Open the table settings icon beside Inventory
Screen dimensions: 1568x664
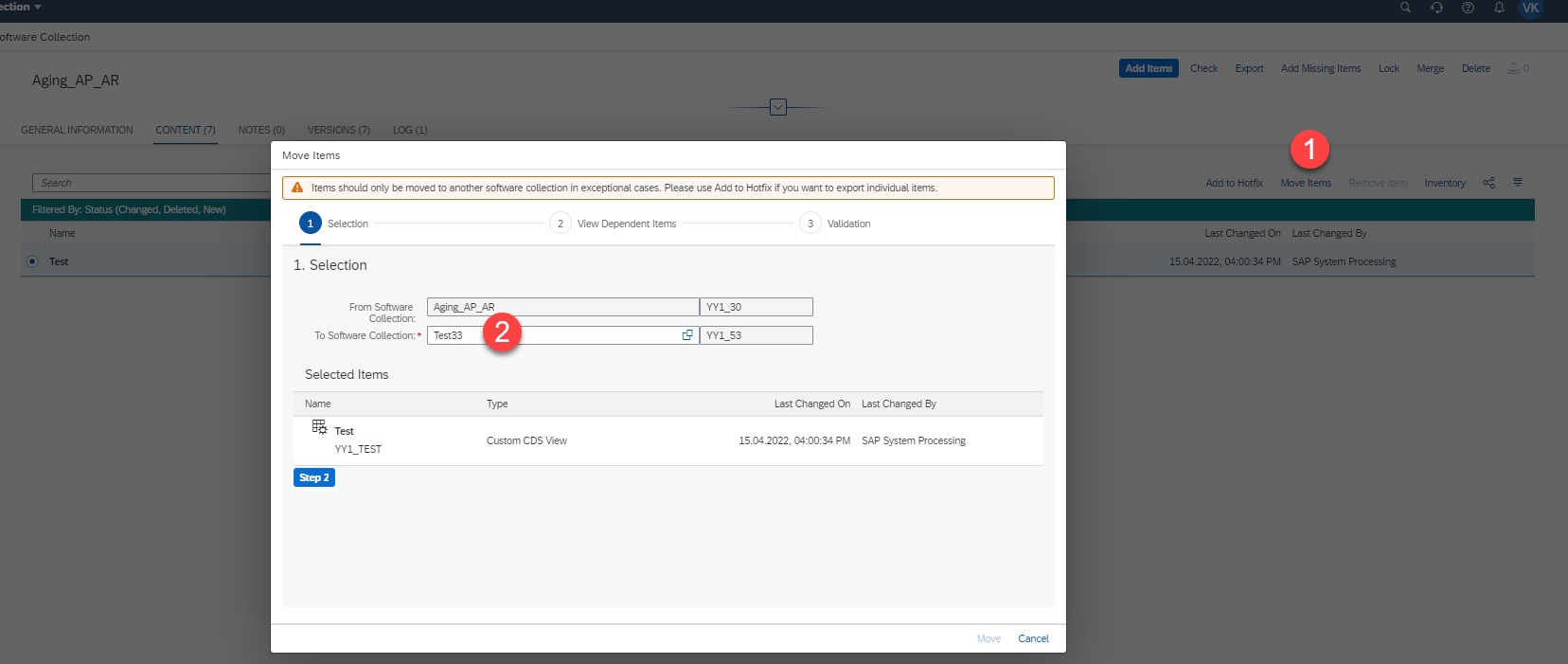(x=1518, y=182)
